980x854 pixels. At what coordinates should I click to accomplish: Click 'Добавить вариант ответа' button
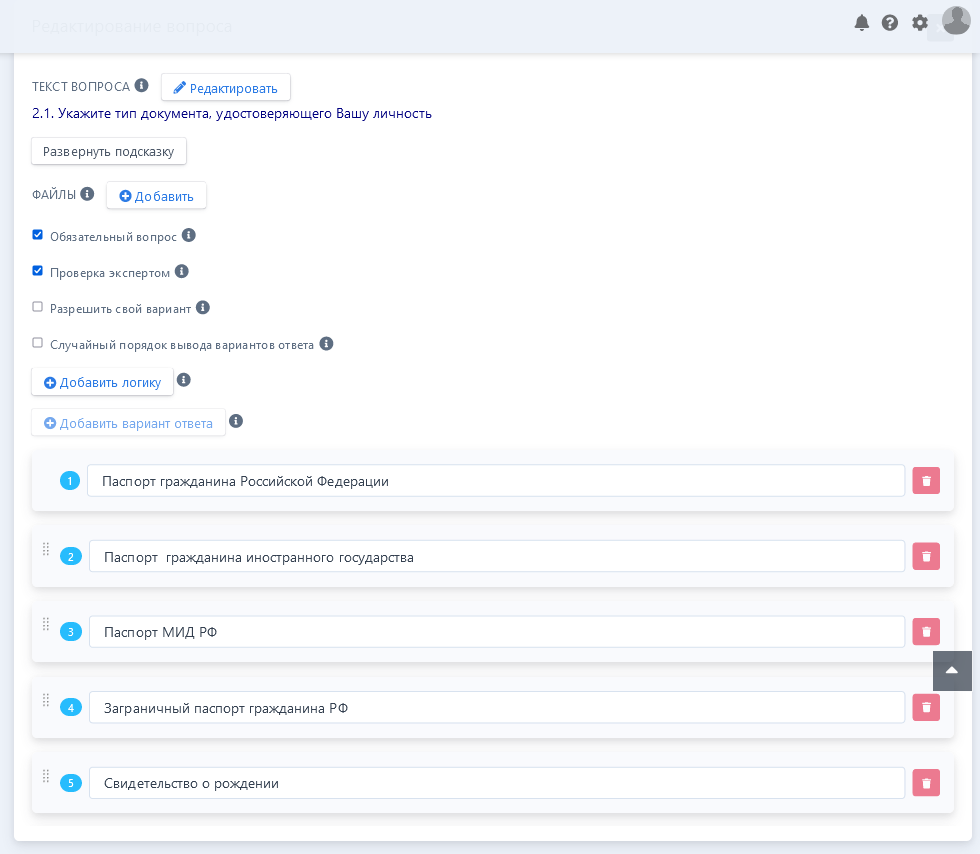[x=129, y=423]
